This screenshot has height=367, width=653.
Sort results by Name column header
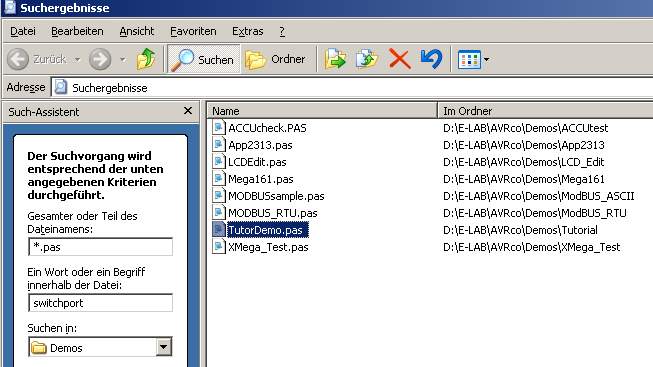click(x=322, y=111)
